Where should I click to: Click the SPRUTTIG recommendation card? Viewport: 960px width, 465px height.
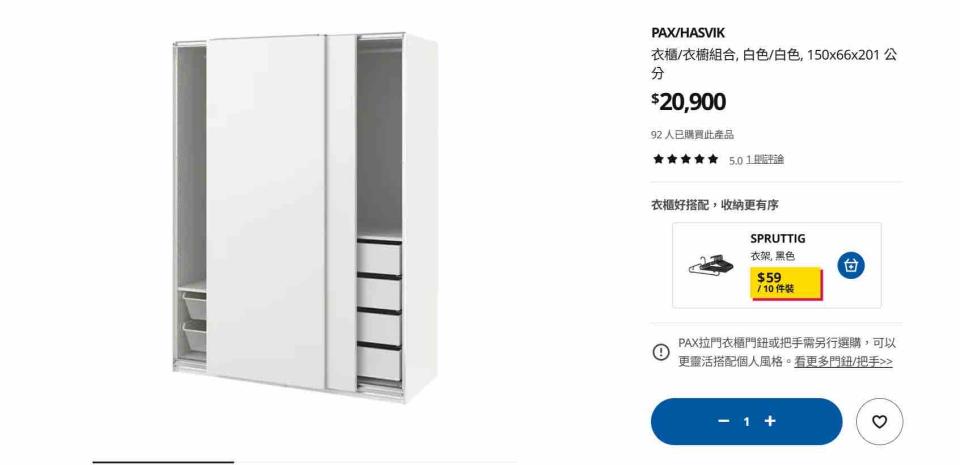tap(777, 265)
